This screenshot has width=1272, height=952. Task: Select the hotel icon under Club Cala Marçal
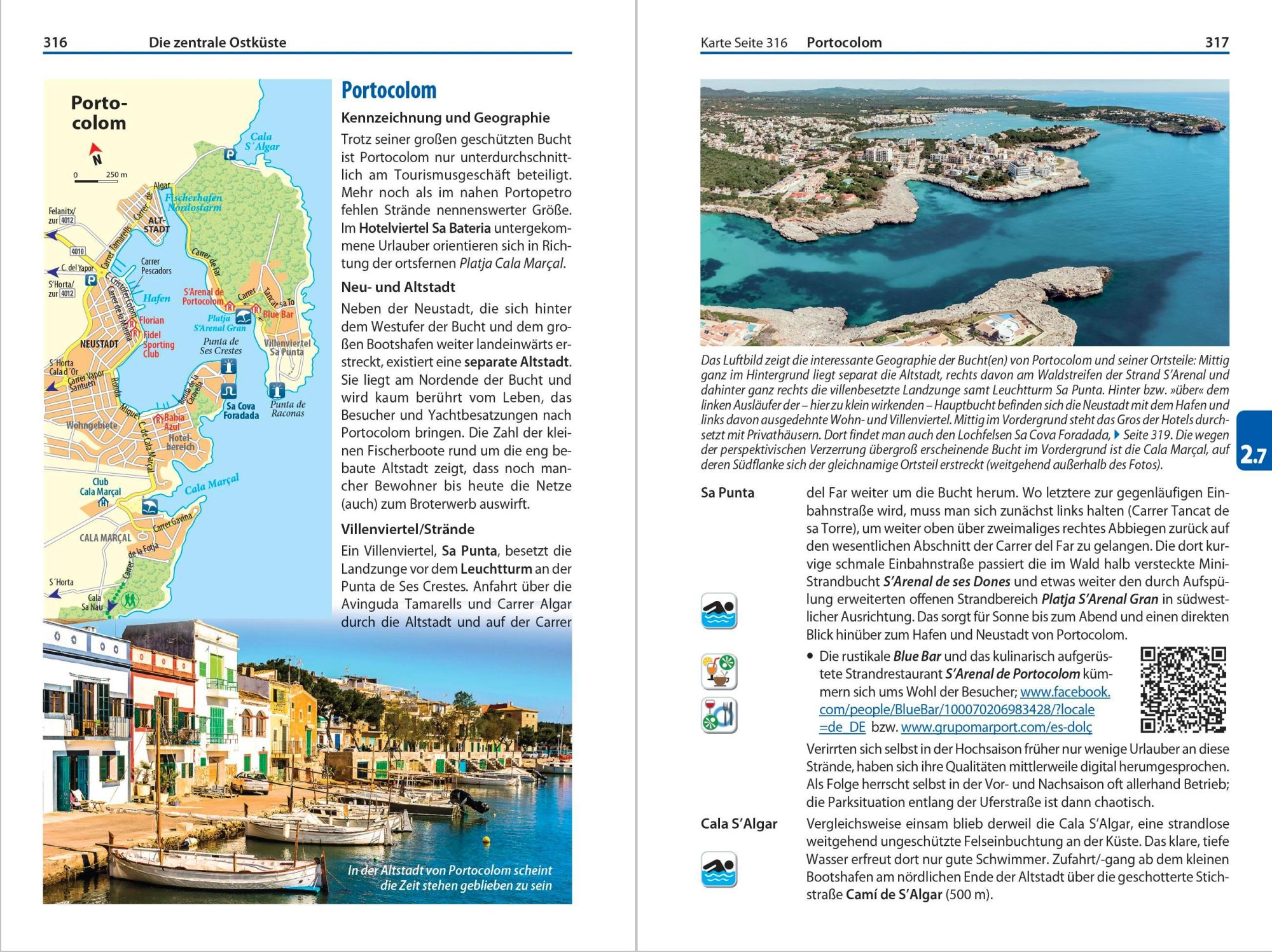click(103, 502)
